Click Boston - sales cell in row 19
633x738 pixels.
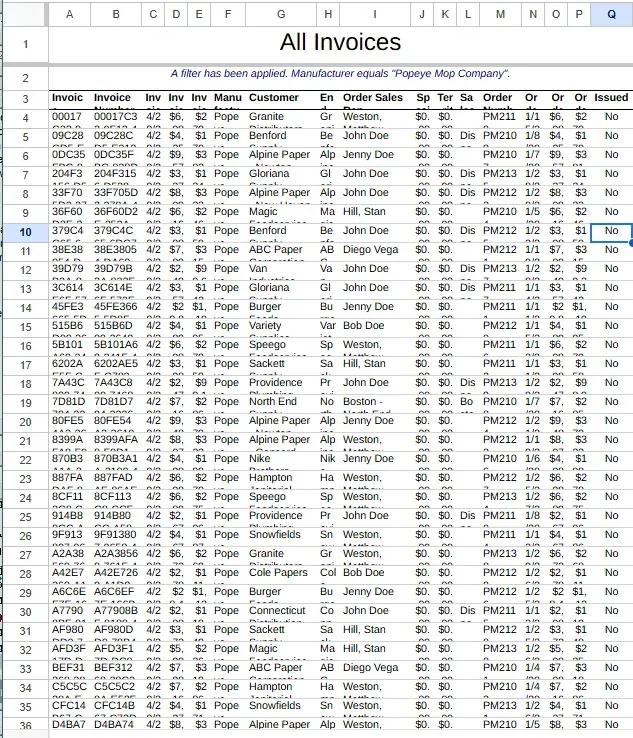(x=375, y=403)
